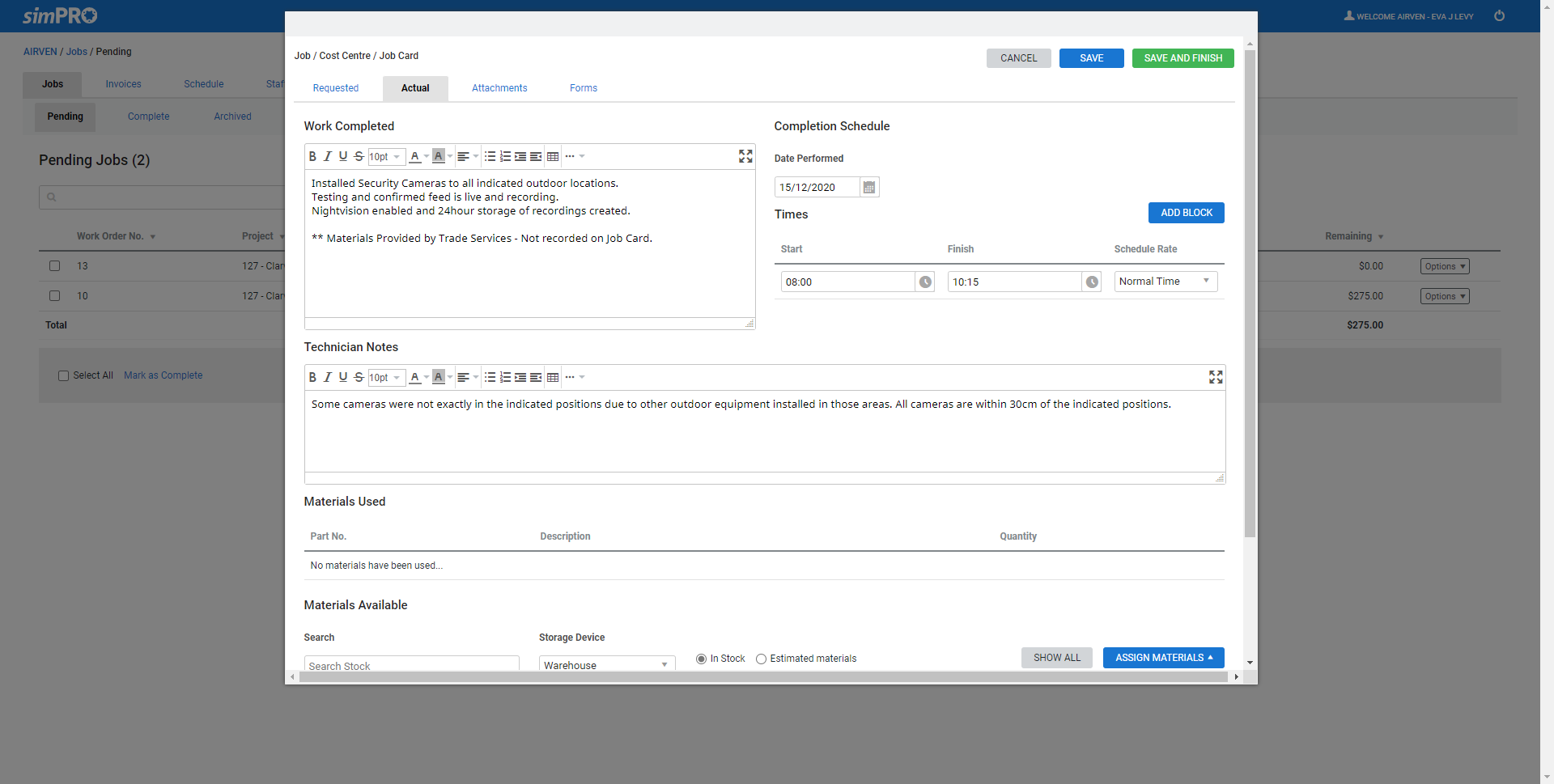Open fullscreen for Work Completed editor
Screen dimensions: 1554x784
click(745, 156)
